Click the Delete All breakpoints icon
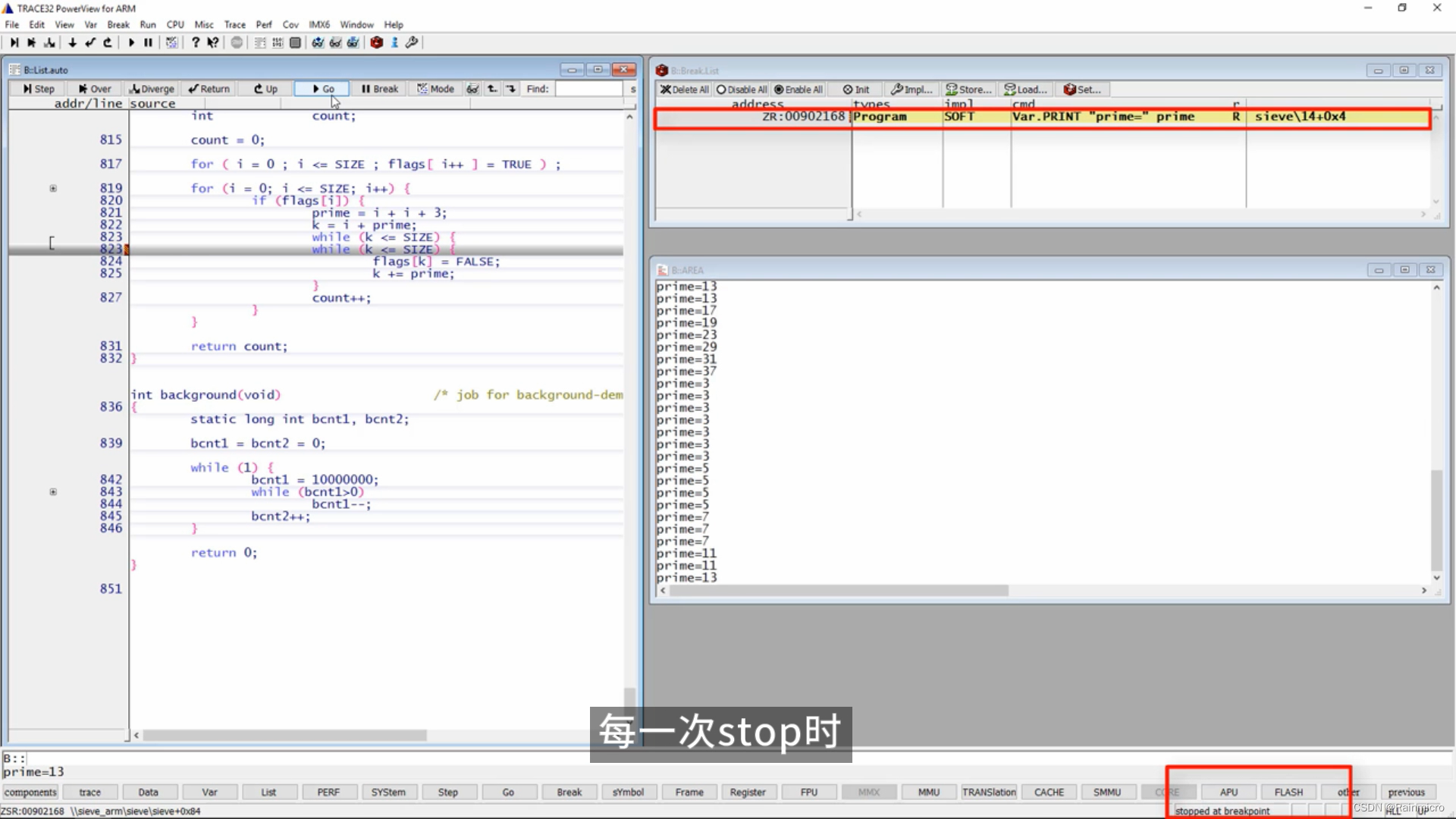 (x=685, y=89)
